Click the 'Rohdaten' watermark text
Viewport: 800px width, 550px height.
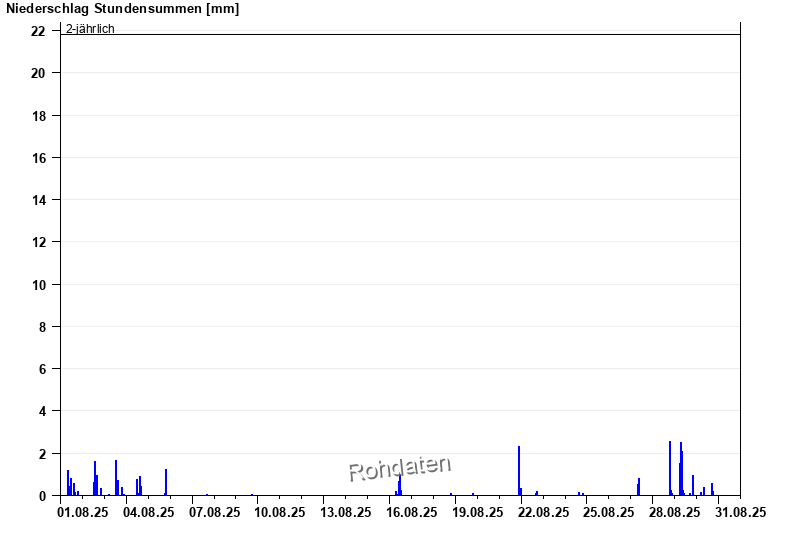[x=400, y=467]
